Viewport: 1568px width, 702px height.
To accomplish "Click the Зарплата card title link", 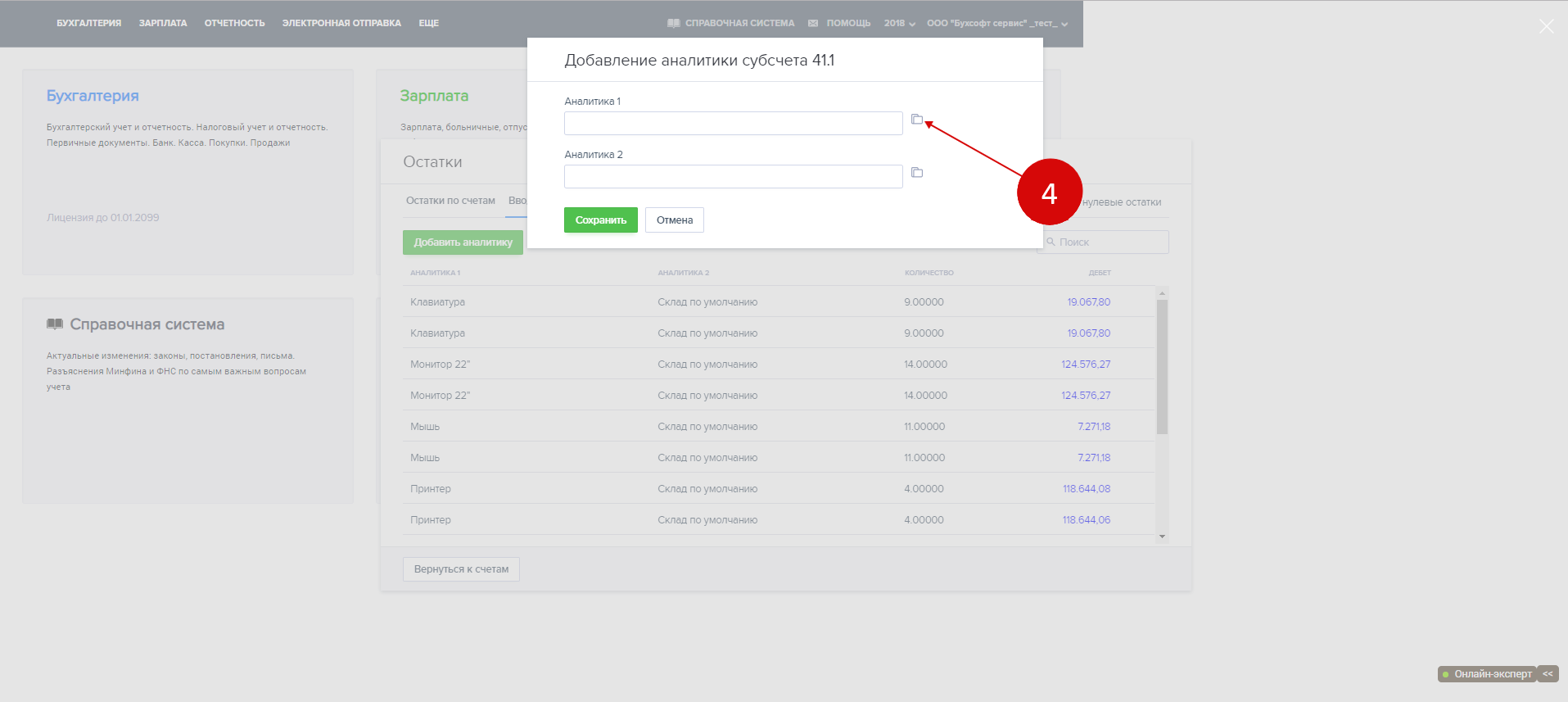I will [x=434, y=96].
